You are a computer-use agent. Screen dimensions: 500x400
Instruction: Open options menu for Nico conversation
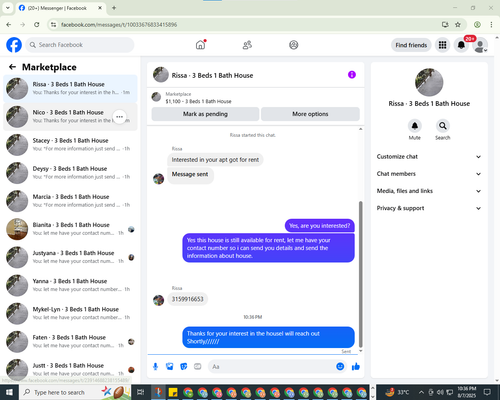120,117
